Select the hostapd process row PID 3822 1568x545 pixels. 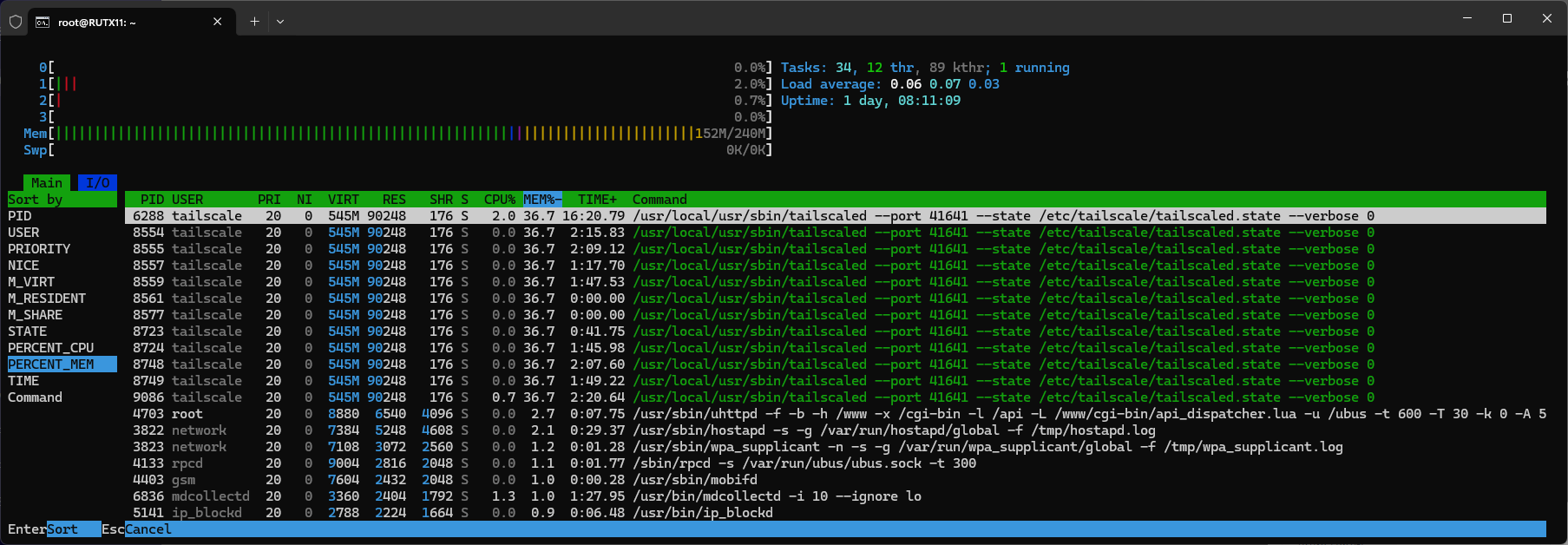(521, 430)
